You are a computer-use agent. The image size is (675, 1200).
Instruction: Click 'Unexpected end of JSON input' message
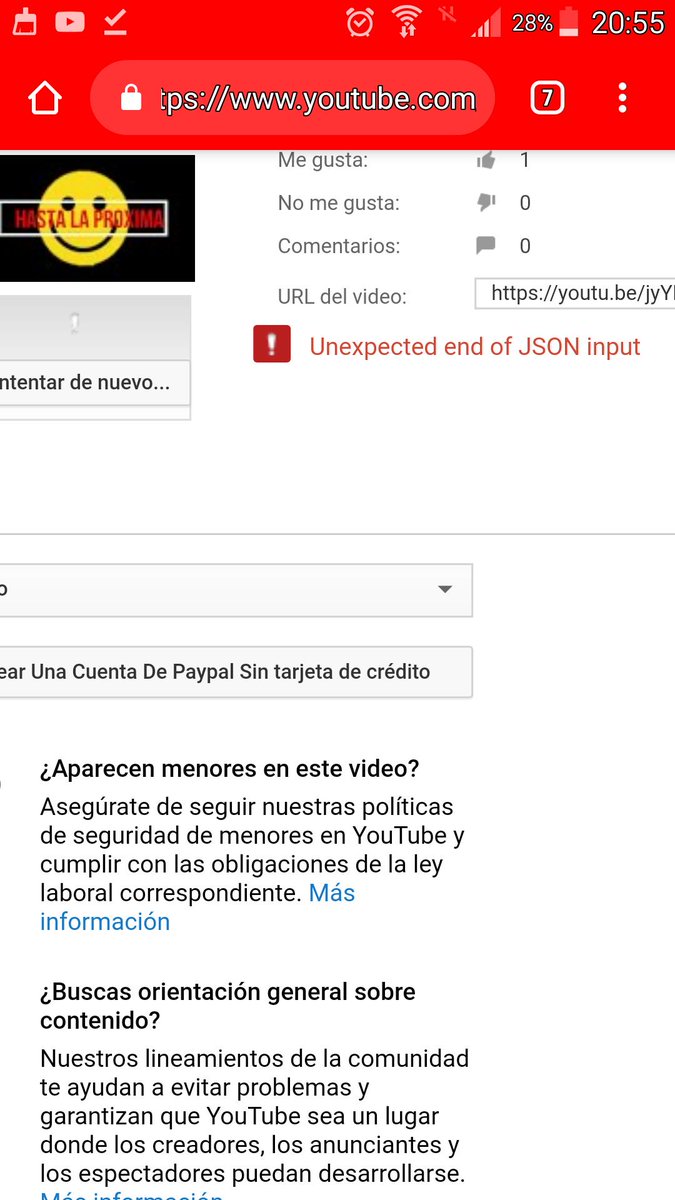[475, 347]
